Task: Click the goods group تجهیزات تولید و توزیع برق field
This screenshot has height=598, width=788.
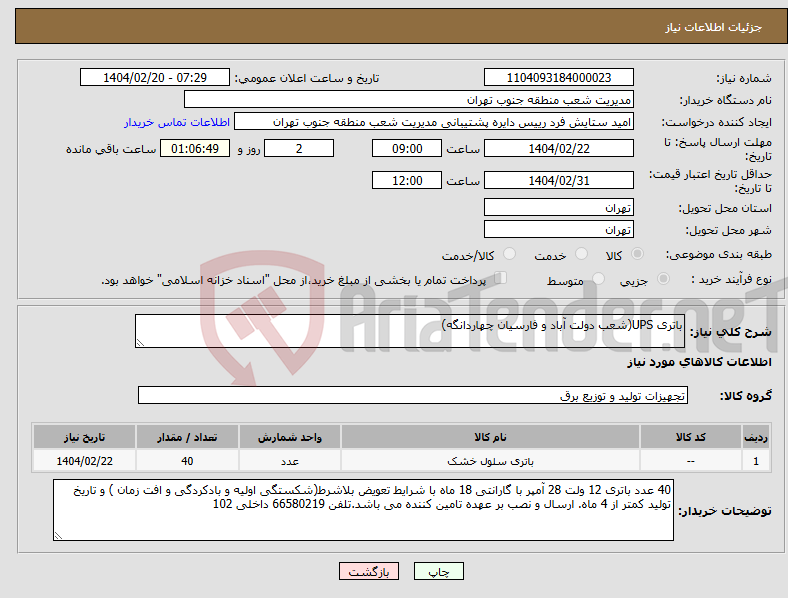Action: coord(413,395)
